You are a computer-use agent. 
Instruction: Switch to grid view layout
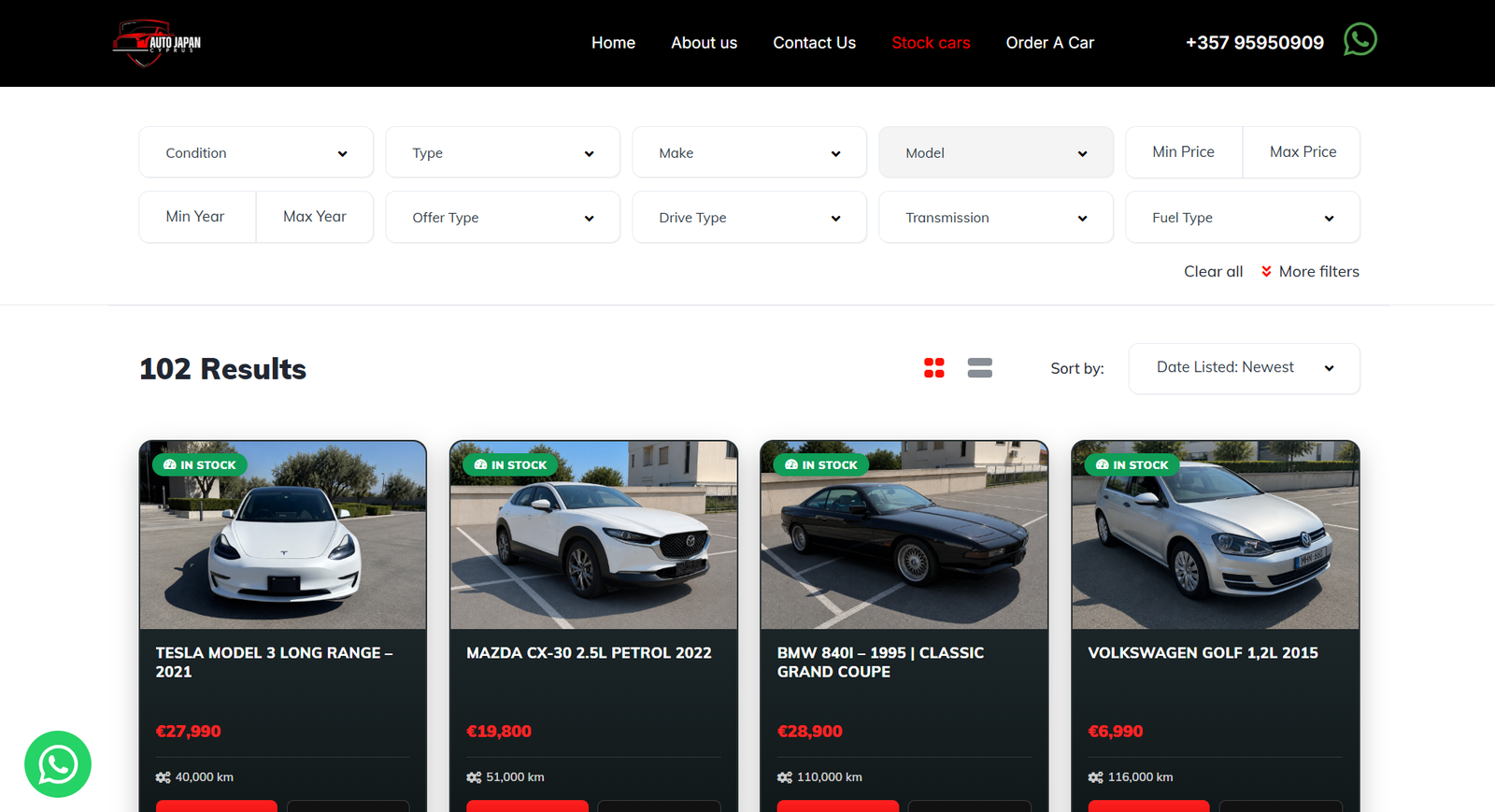(x=934, y=368)
